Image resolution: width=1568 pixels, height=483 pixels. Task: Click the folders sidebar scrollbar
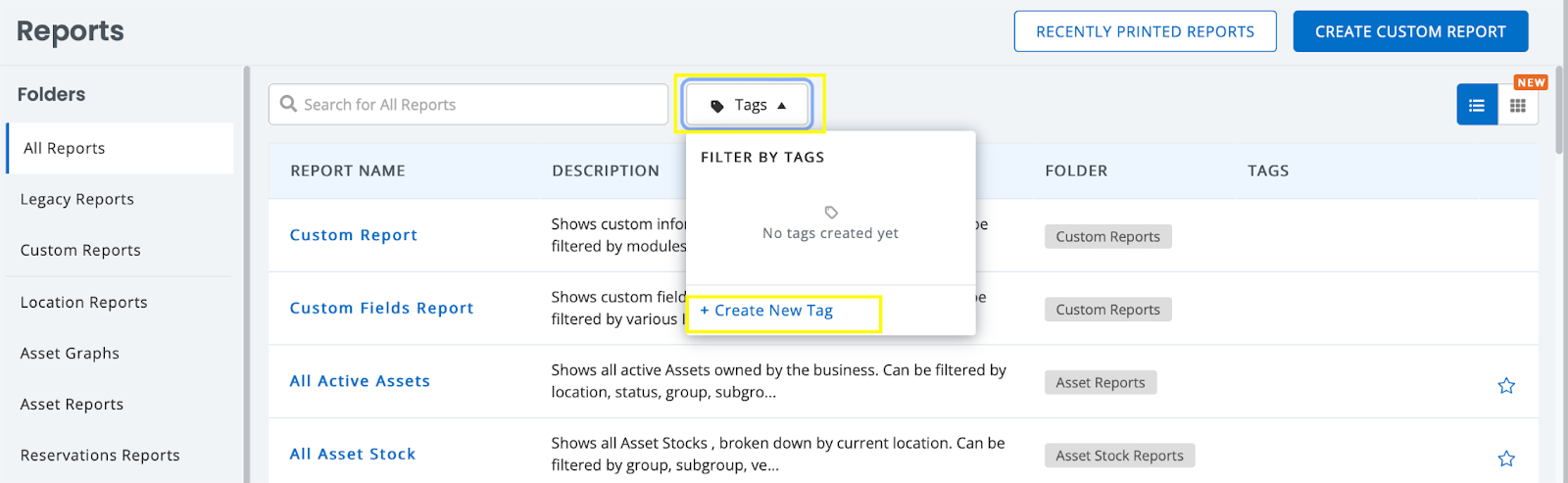[x=247, y=274]
